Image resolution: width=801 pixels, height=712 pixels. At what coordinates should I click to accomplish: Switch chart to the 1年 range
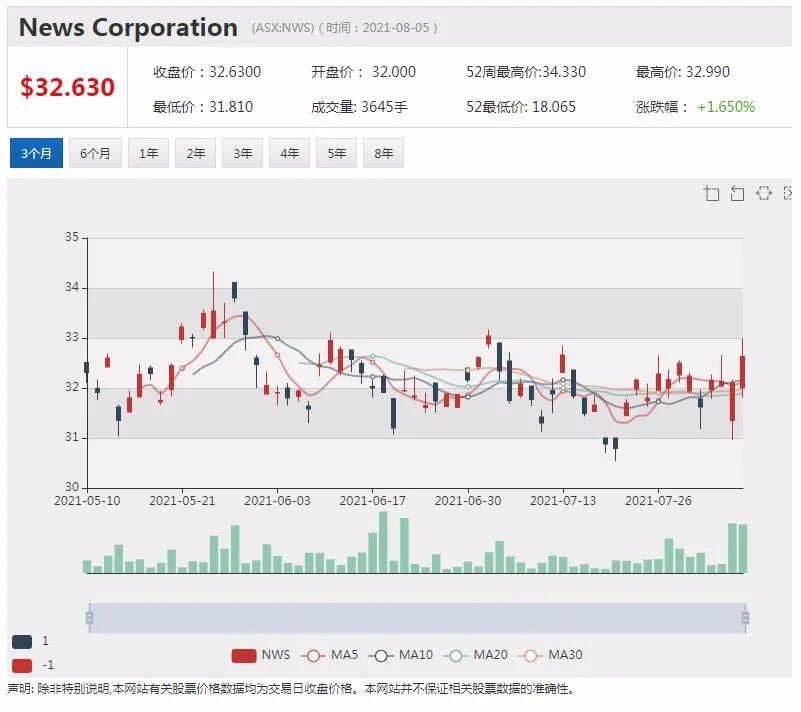(148, 153)
